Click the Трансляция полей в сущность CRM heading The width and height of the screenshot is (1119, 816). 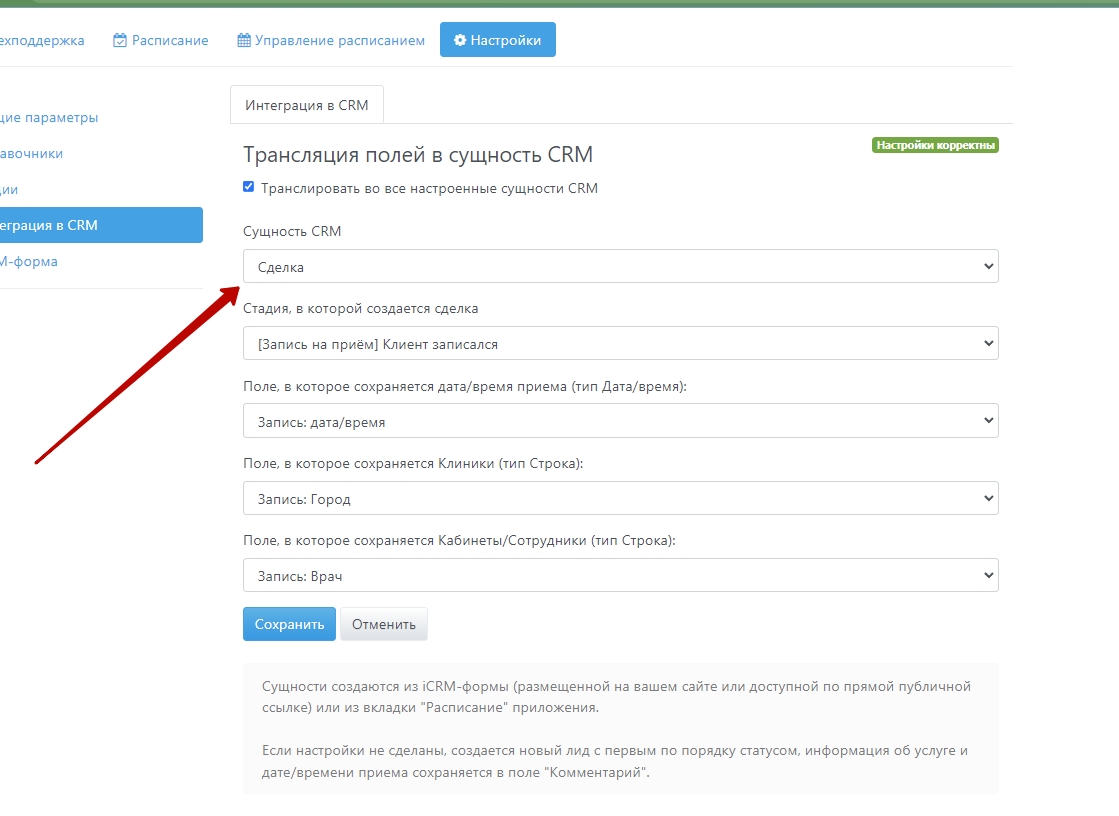point(418,155)
